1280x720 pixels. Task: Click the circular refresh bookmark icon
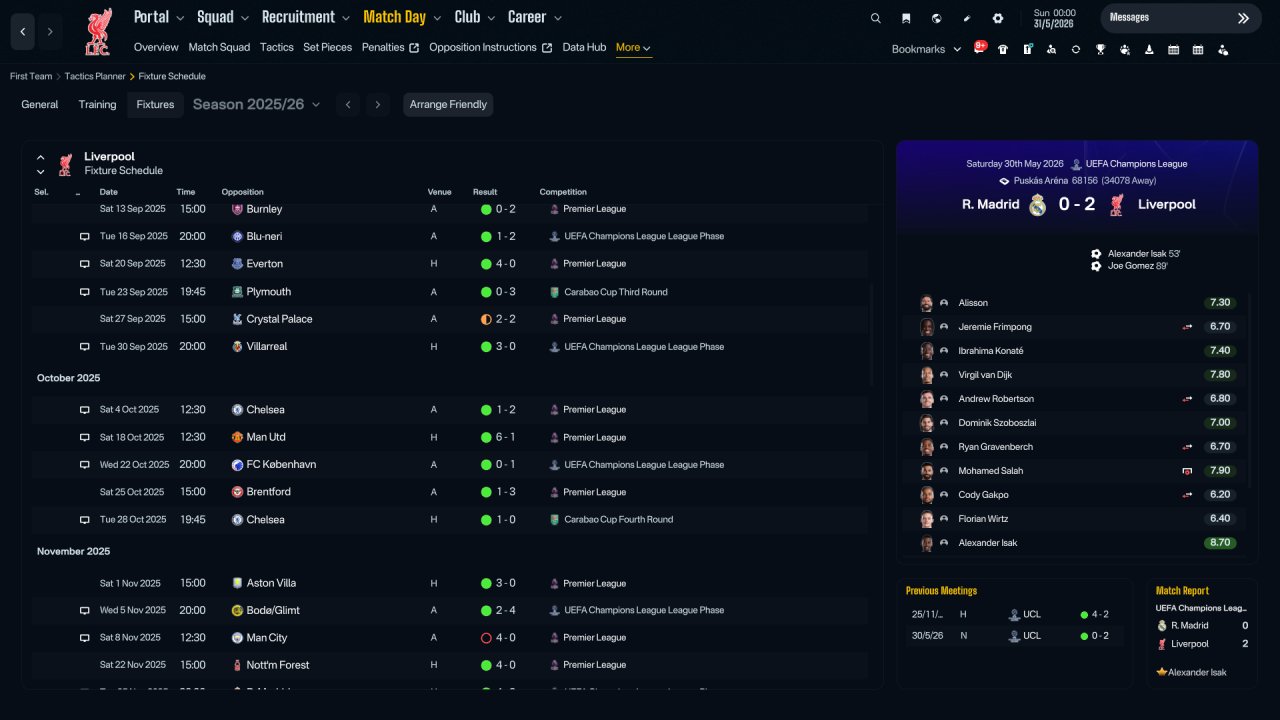(1076, 49)
